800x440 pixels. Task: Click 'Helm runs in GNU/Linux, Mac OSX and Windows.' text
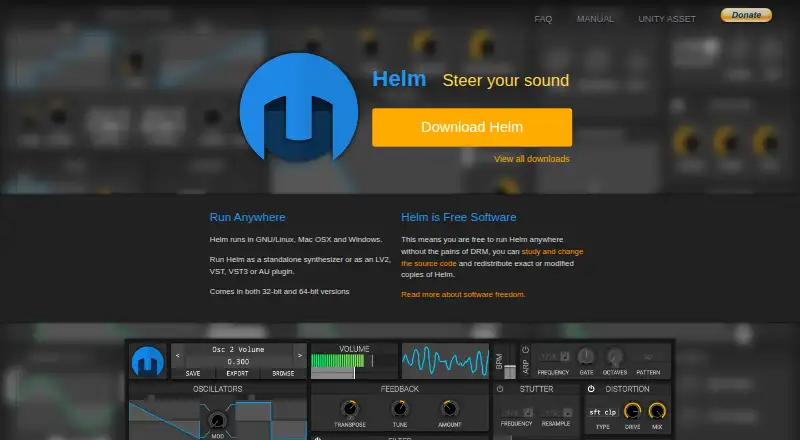[x=295, y=239]
